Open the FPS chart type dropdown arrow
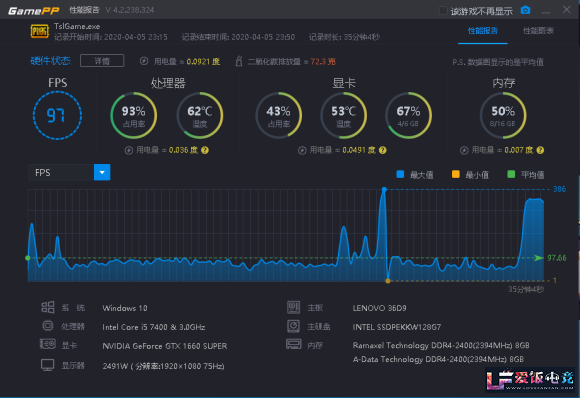Screen dimensions: 580x398 tap(102, 172)
